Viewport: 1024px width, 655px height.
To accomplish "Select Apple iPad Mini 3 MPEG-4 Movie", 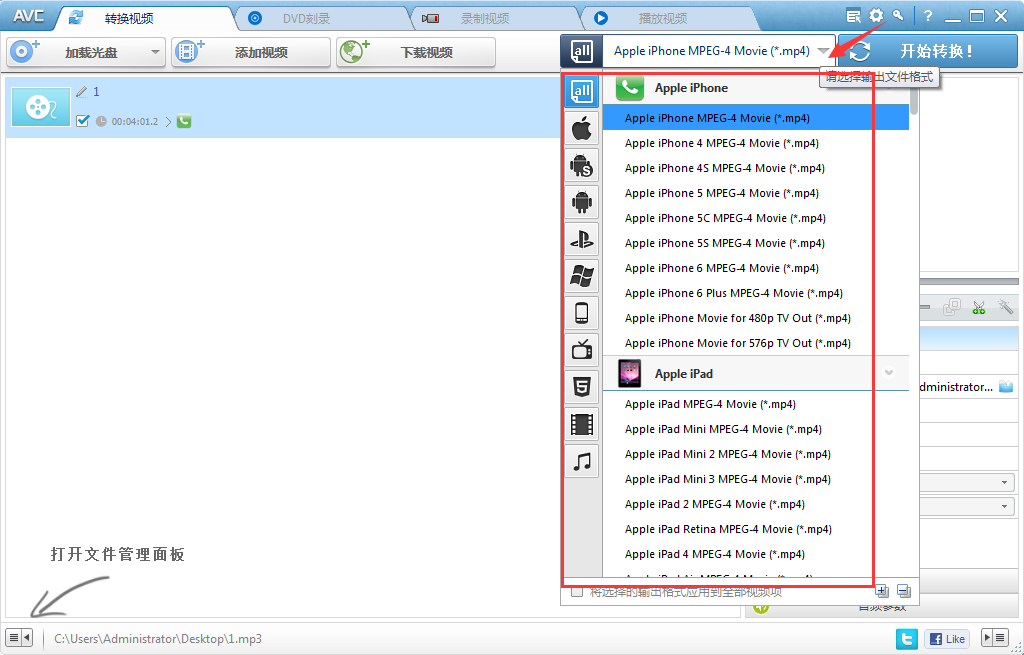I will pos(756,479).
